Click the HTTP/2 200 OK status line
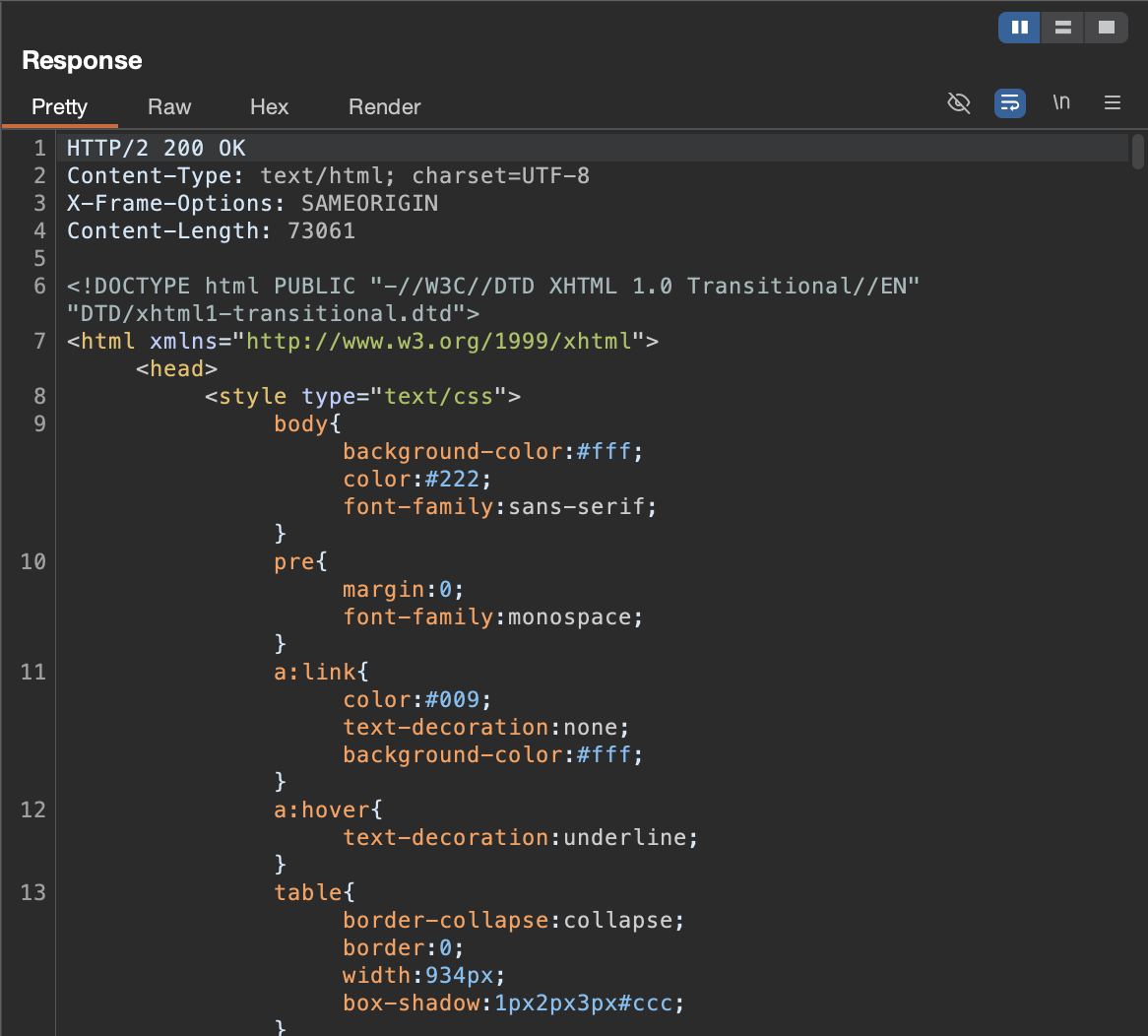 tap(156, 149)
